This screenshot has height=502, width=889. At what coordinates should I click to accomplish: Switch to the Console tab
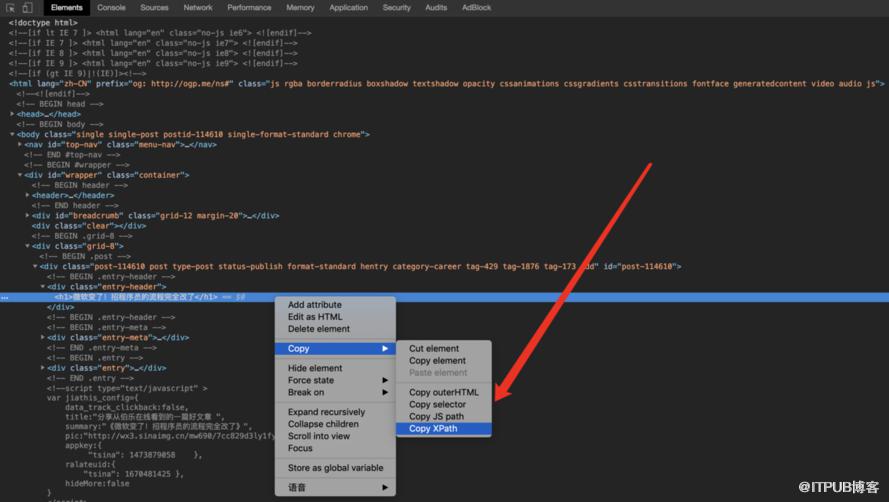click(x=111, y=7)
